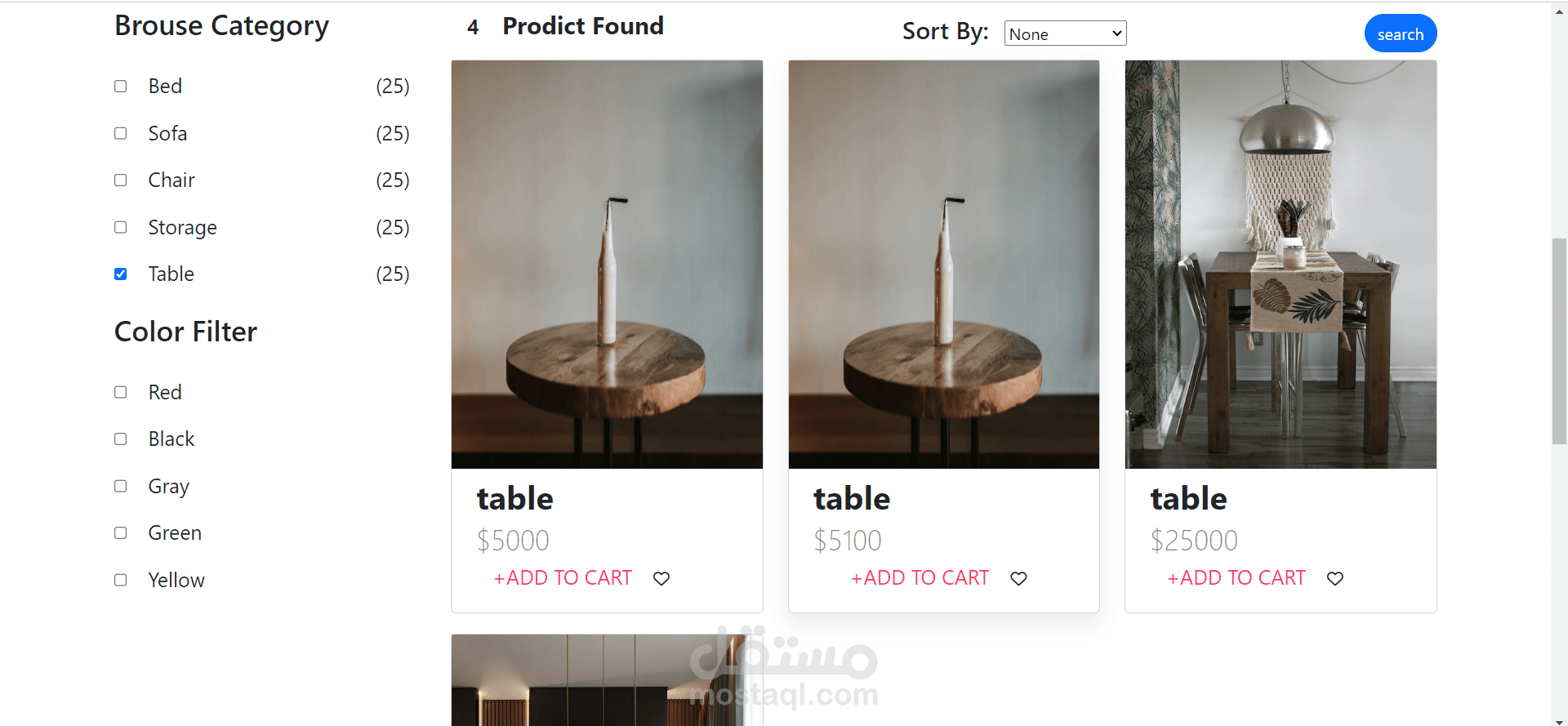Open the dining table product image

click(1281, 264)
